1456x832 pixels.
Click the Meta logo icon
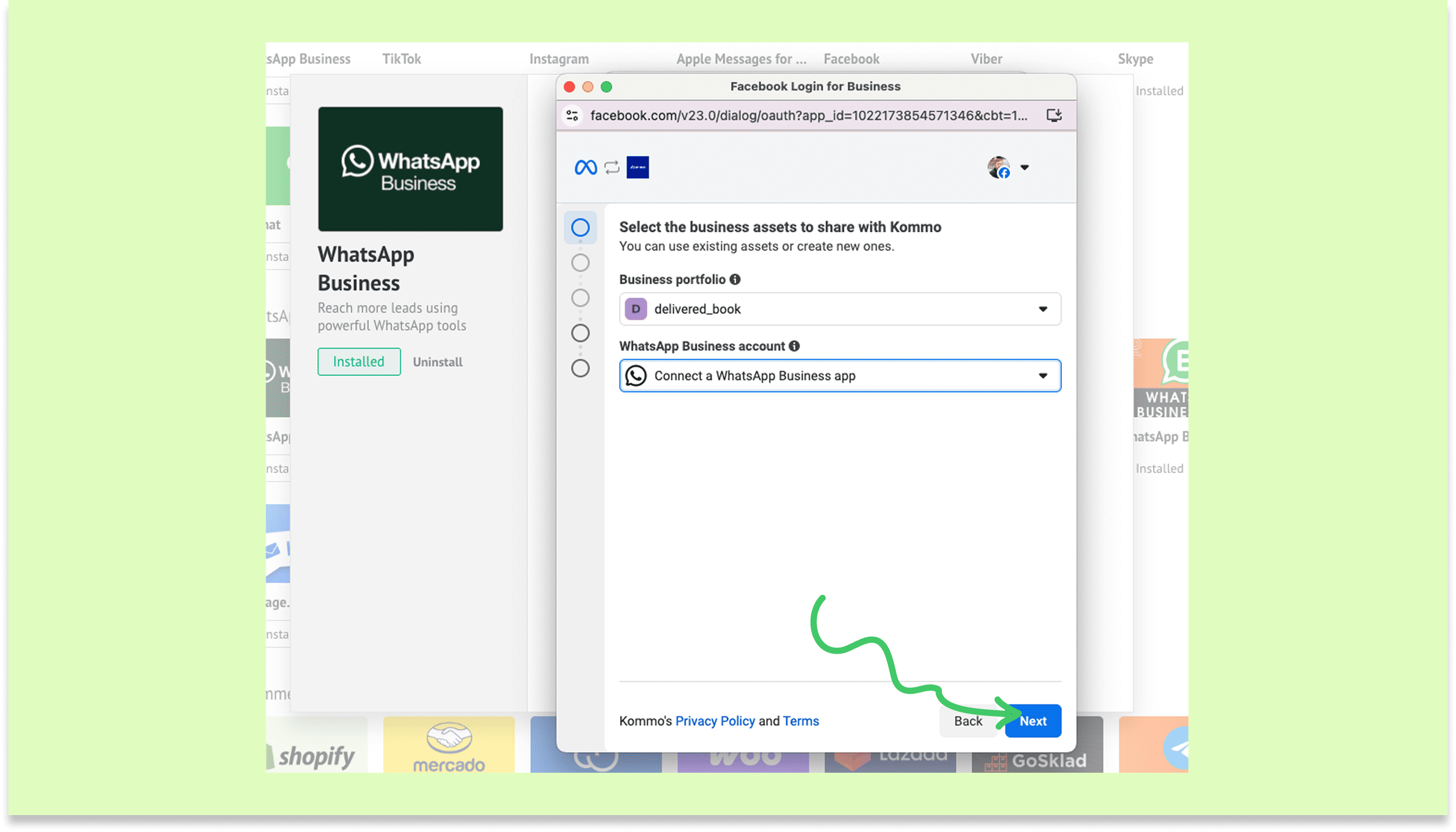586,167
